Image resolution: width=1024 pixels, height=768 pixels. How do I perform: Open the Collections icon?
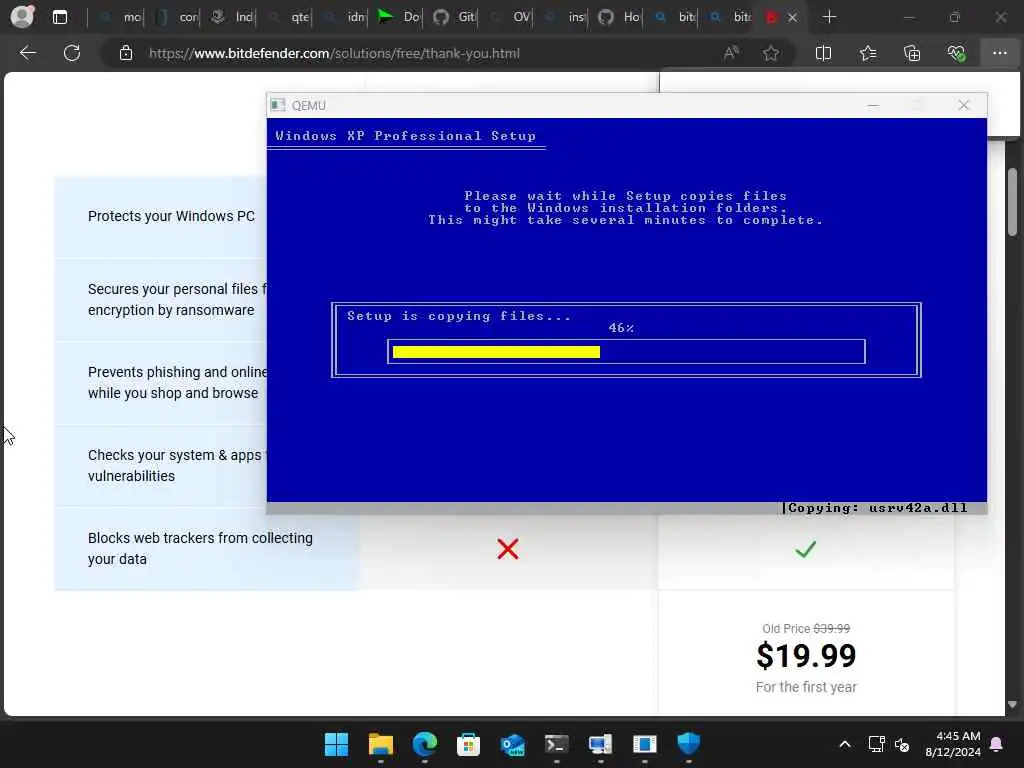912,53
